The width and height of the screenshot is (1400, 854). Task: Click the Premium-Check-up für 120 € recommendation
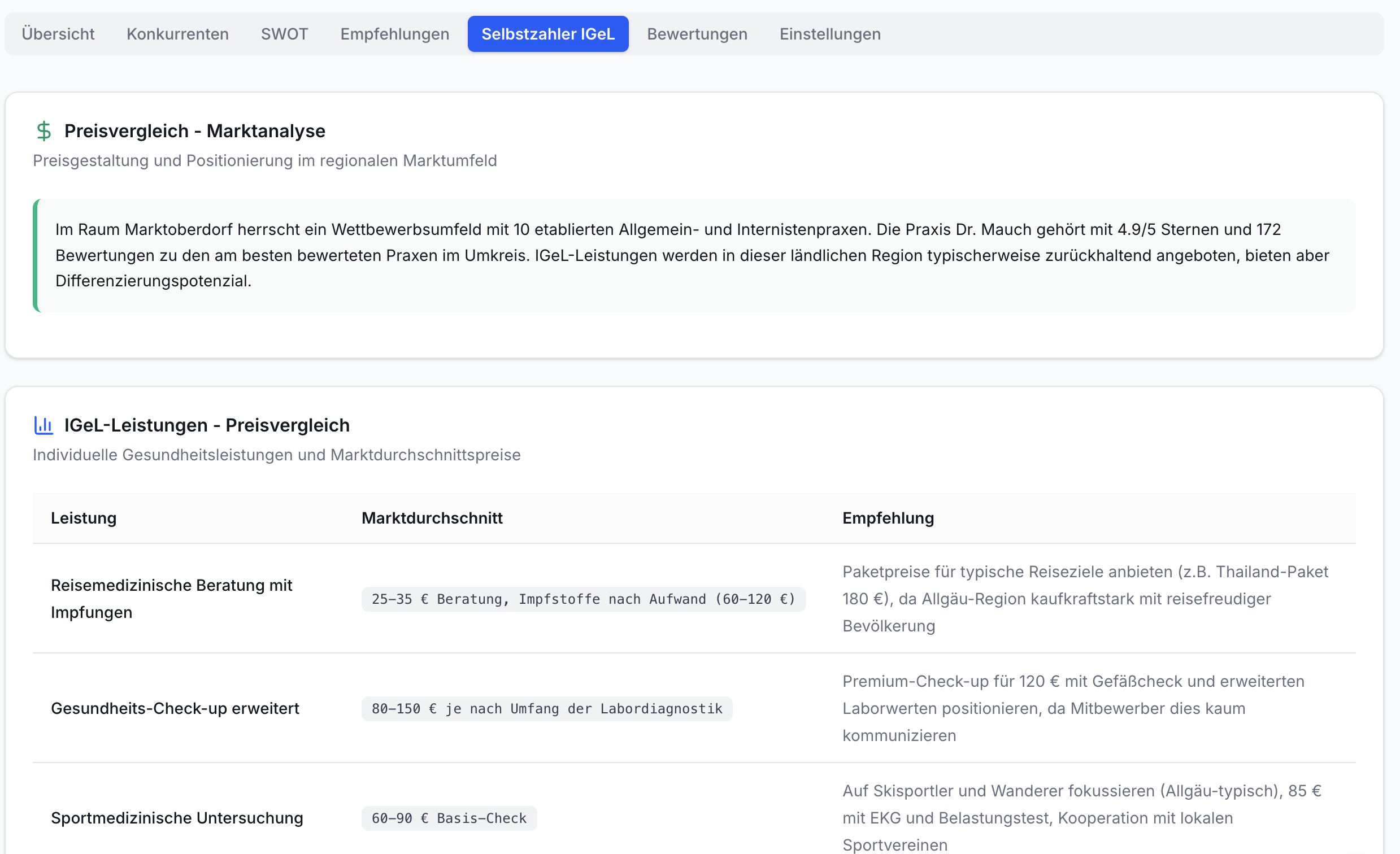point(1073,708)
